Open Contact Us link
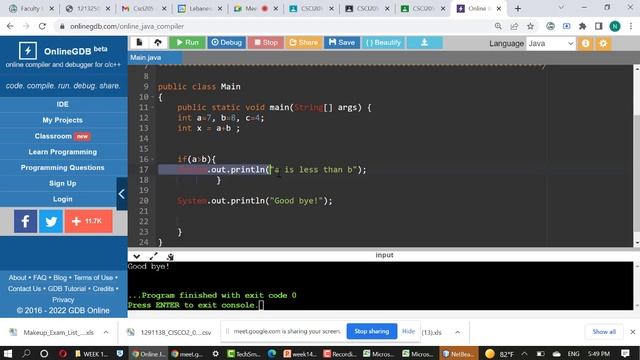The height and width of the screenshot is (360, 640). [x=24, y=289]
